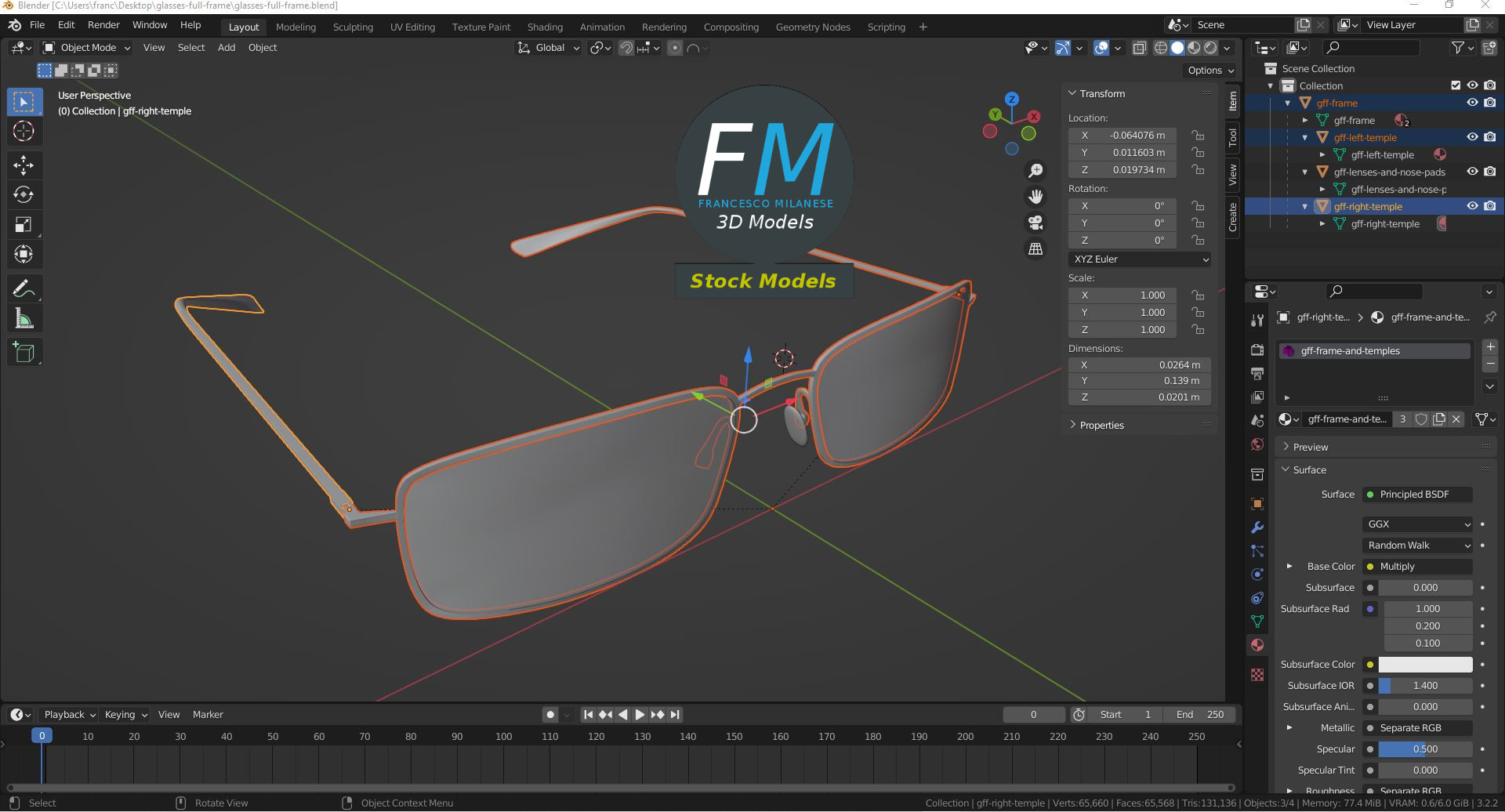The height and width of the screenshot is (812, 1505).
Task: Open the Global orientation dropdown
Action: coord(549,48)
